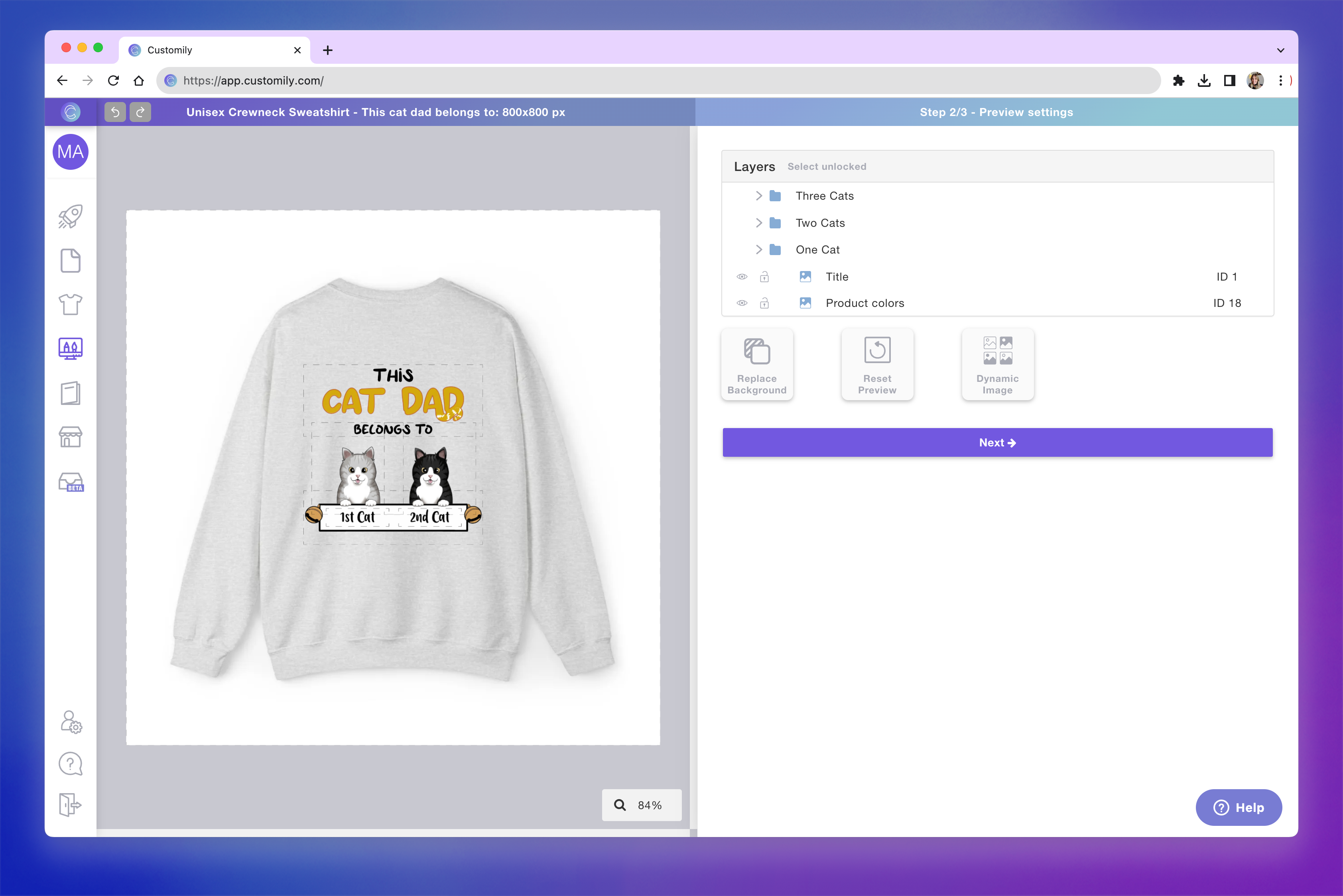
Task: Hide the Product colors layer
Action: click(742, 303)
